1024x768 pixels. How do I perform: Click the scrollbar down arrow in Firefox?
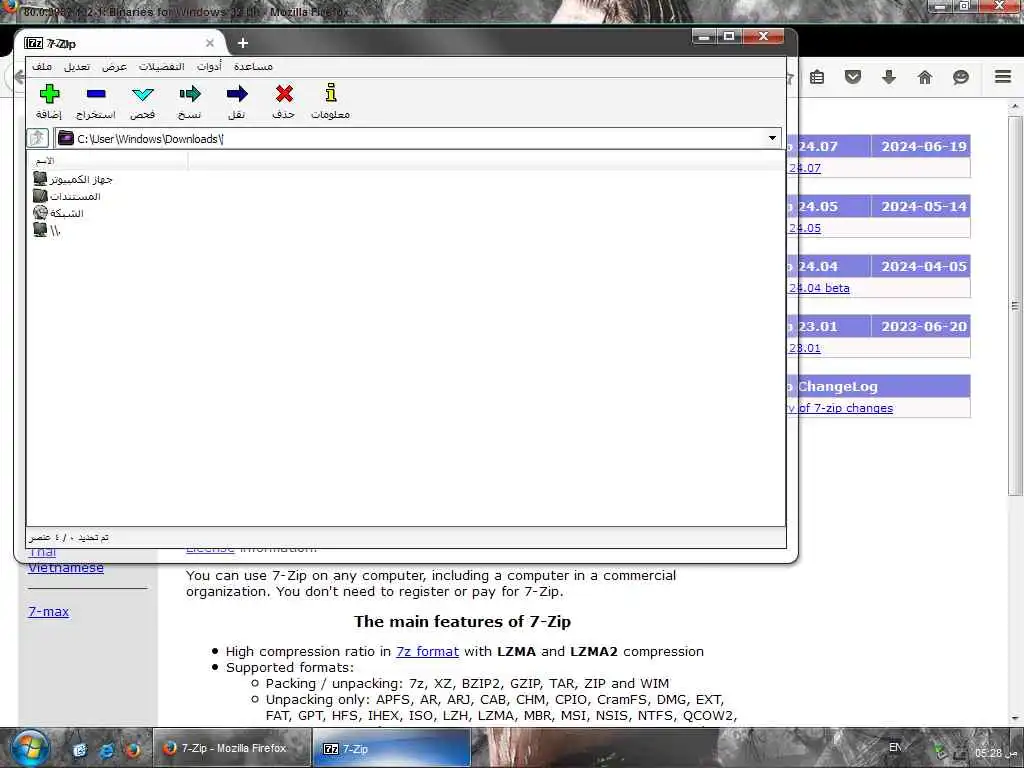click(x=1015, y=718)
